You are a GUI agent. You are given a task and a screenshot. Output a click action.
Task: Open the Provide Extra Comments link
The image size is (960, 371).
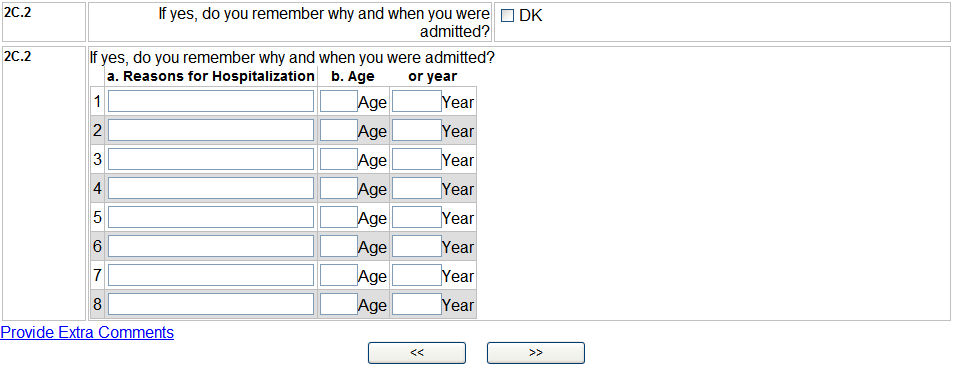tap(87, 332)
